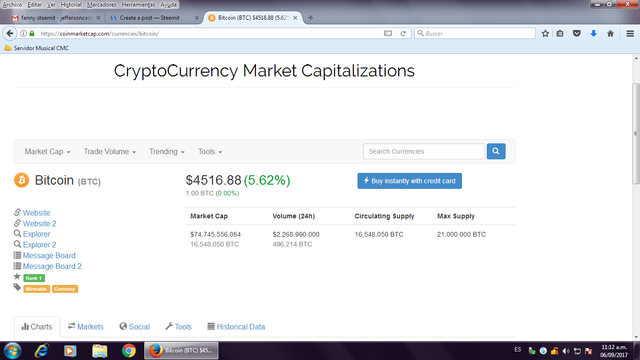Click the network tray icon

pyautogui.click(x=577, y=351)
